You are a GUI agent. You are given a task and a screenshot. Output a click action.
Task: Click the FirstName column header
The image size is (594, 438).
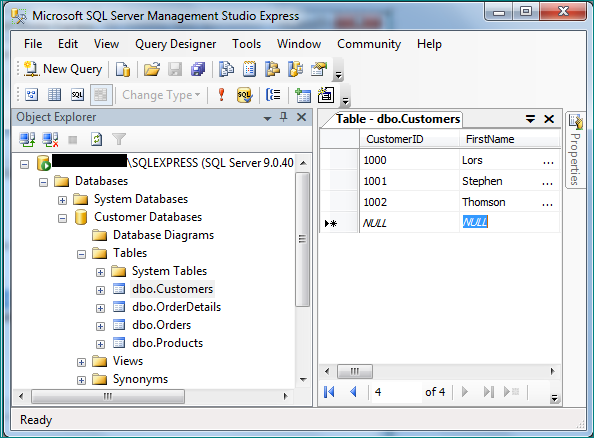pyautogui.click(x=510, y=139)
